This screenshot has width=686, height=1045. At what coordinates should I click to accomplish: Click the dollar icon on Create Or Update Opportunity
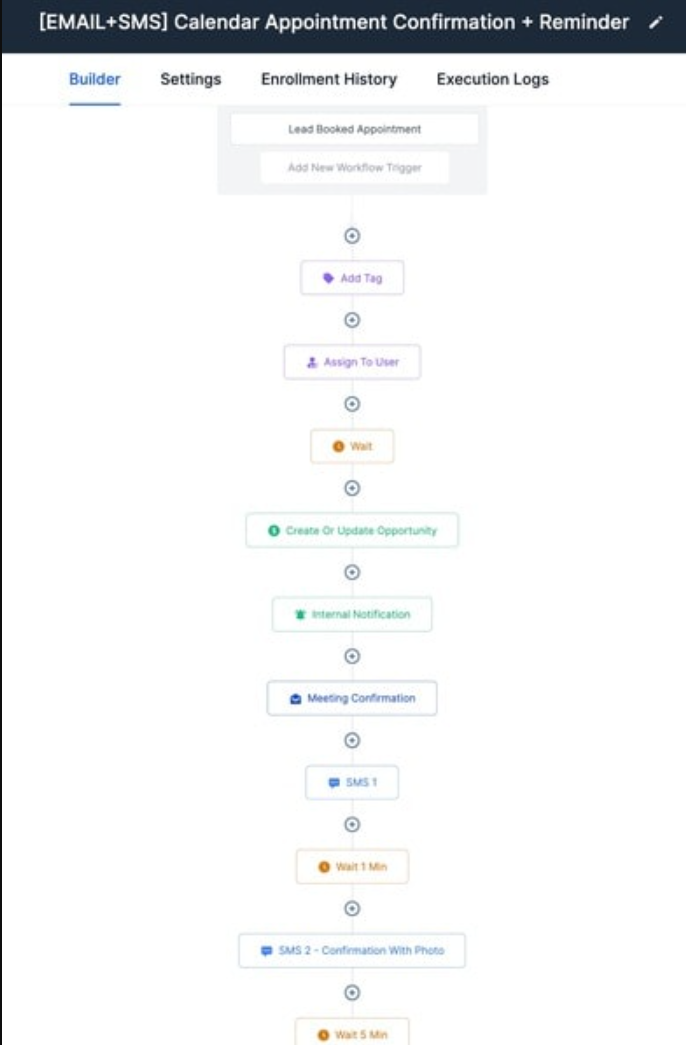coord(274,531)
